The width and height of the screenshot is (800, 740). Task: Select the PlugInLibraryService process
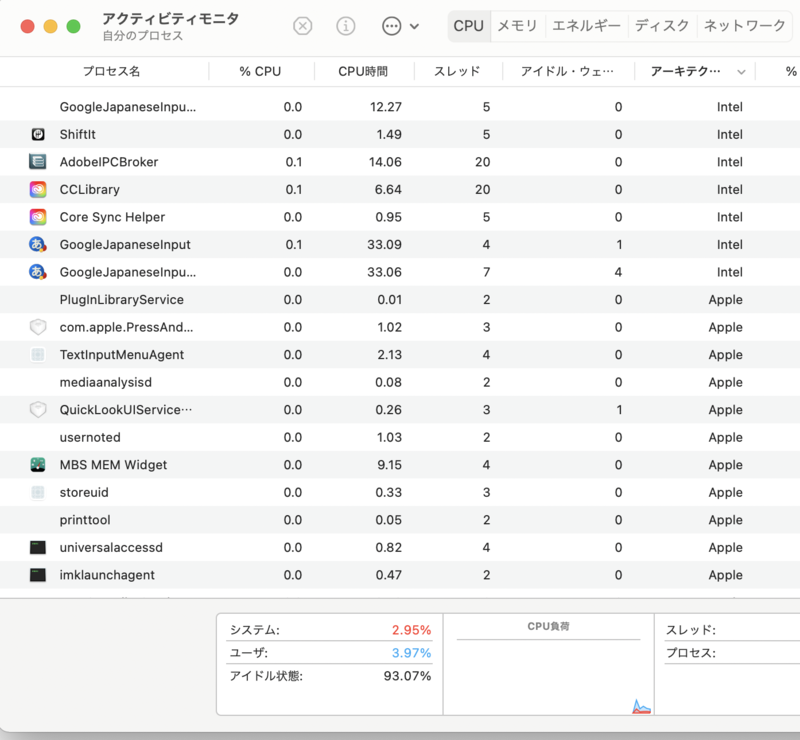121,300
